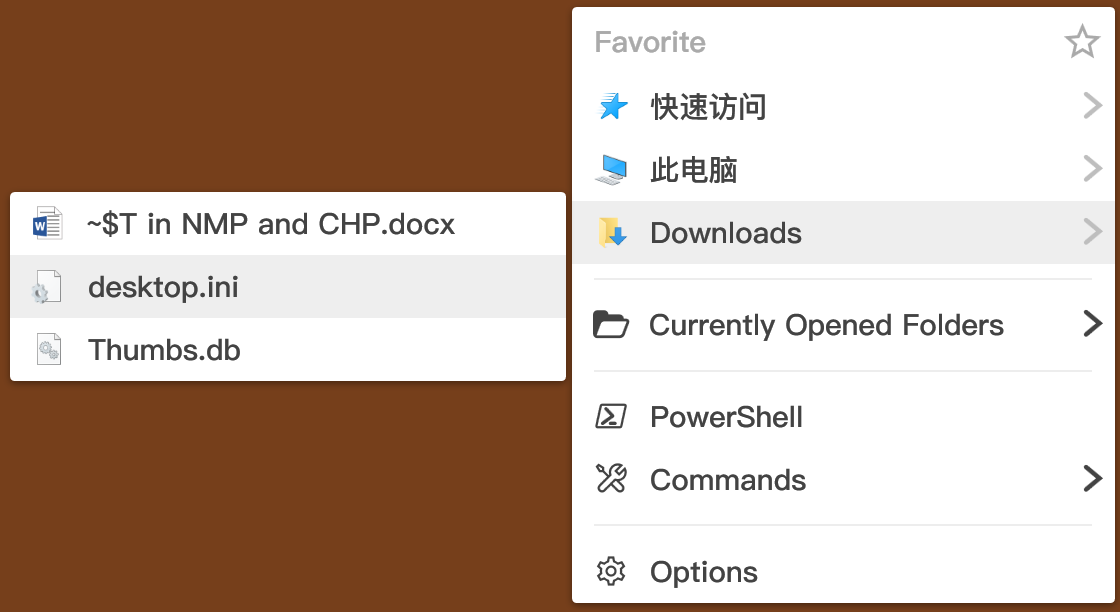The height and width of the screenshot is (612, 1120).
Task: Expand the 此电脑 submenu arrow
Action: (1092, 169)
